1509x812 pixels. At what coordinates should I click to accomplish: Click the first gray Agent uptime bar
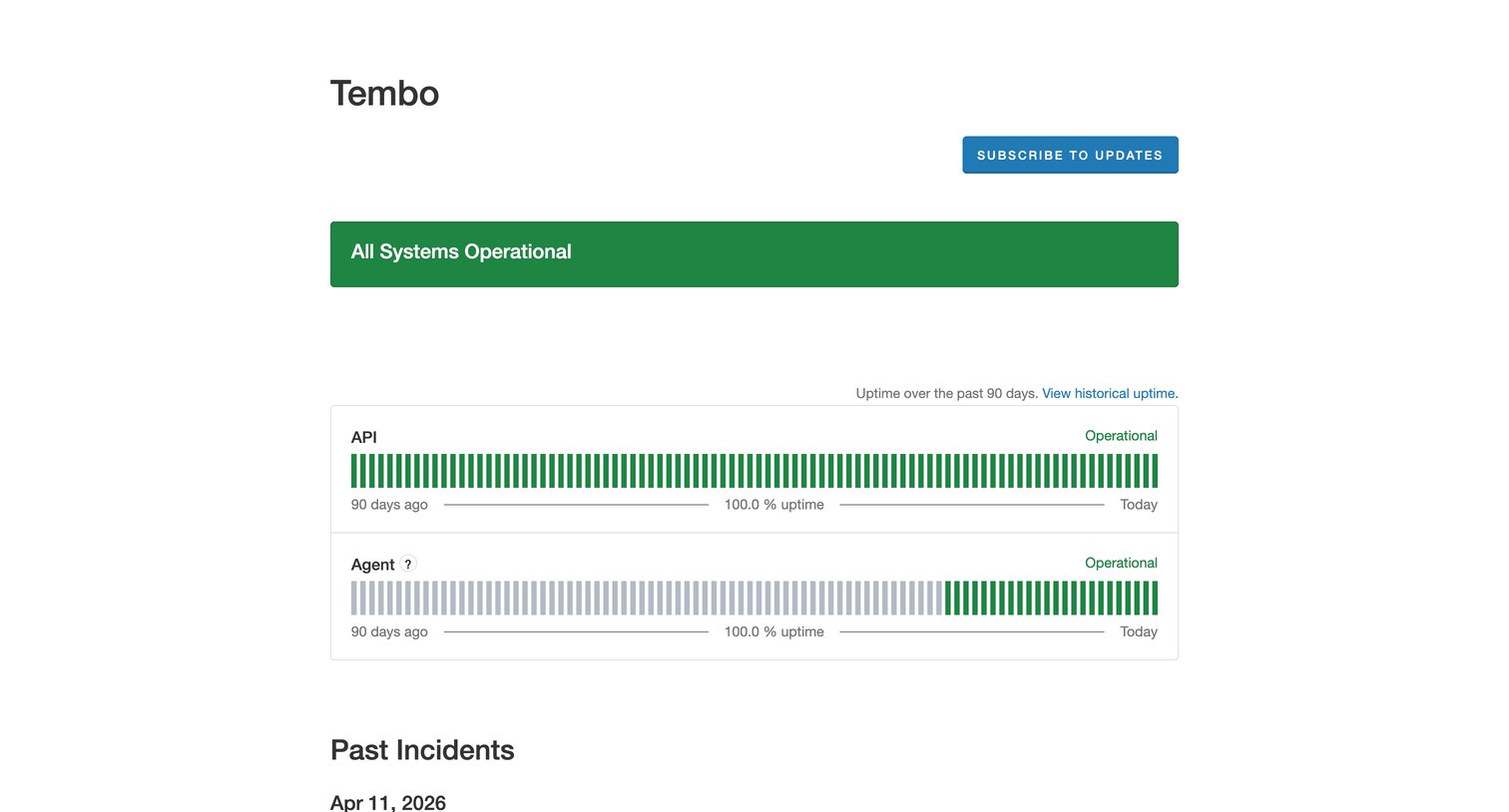(354, 599)
